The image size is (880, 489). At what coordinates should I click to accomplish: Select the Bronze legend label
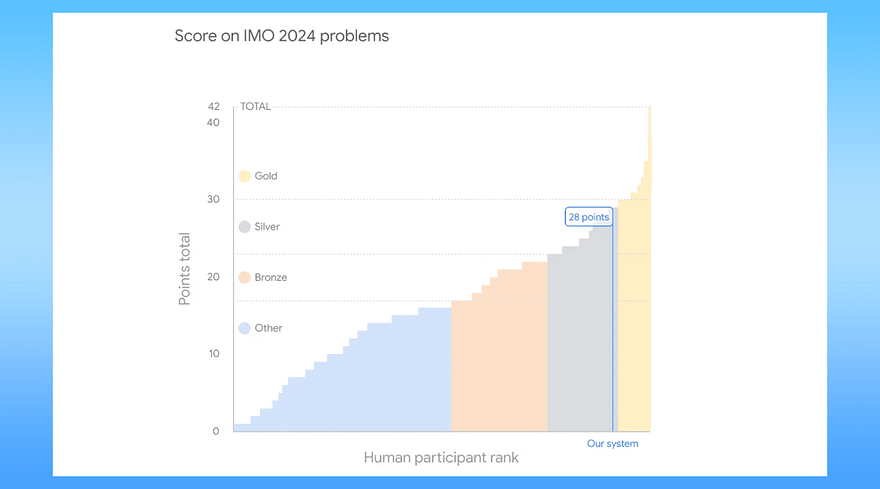[x=271, y=277]
